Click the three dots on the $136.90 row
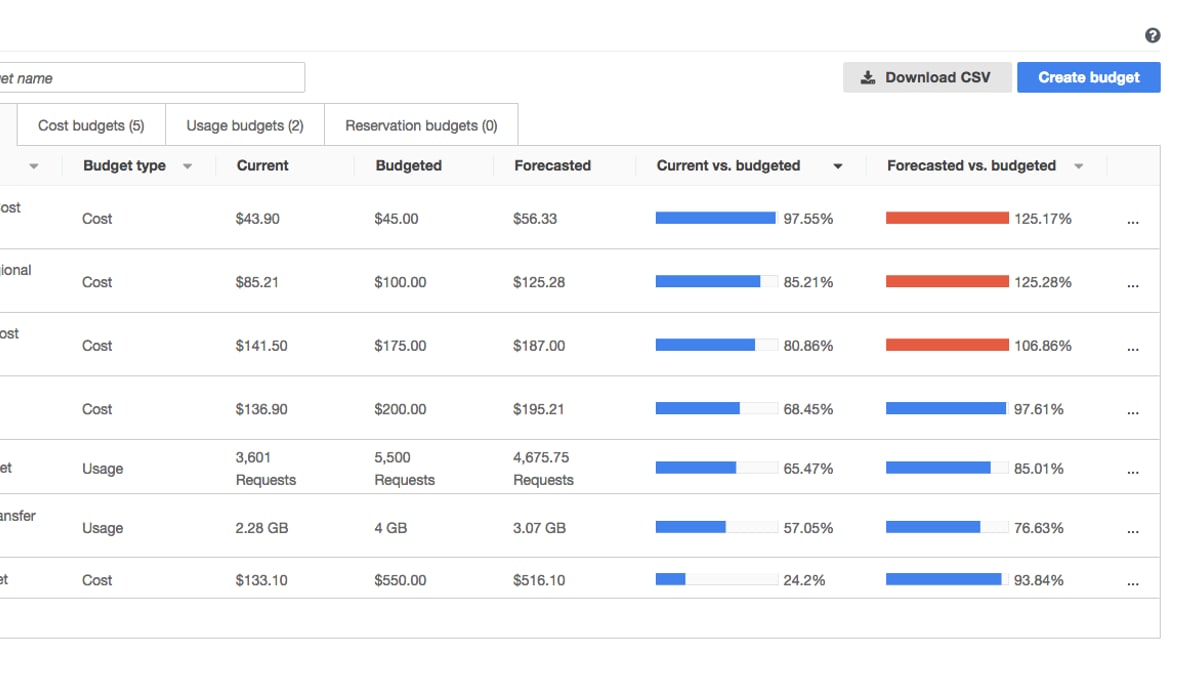Image resolution: width=1200 pixels, height=675 pixels. point(1133,412)
